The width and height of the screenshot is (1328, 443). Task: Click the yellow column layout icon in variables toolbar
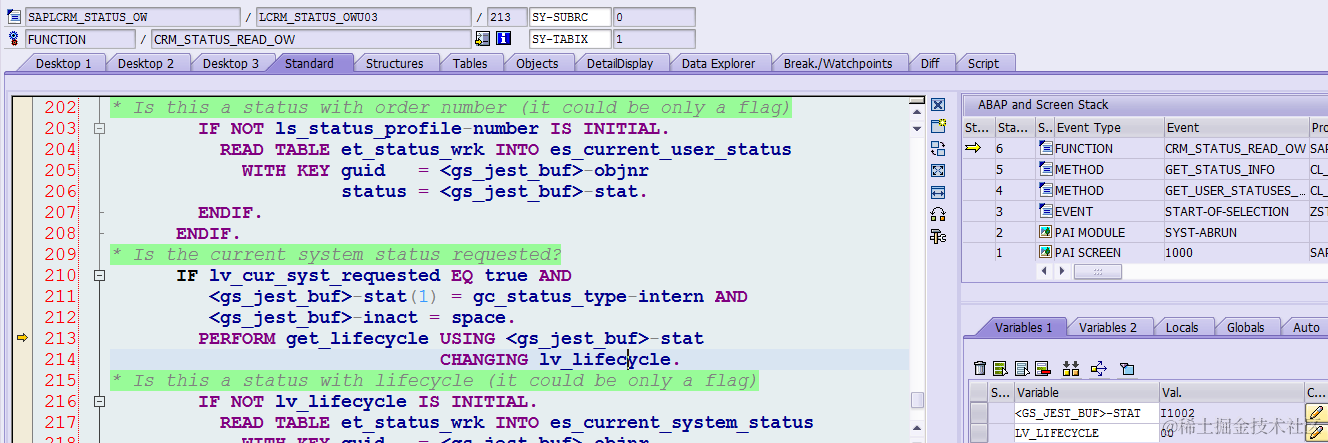(x=1071, y=368)
